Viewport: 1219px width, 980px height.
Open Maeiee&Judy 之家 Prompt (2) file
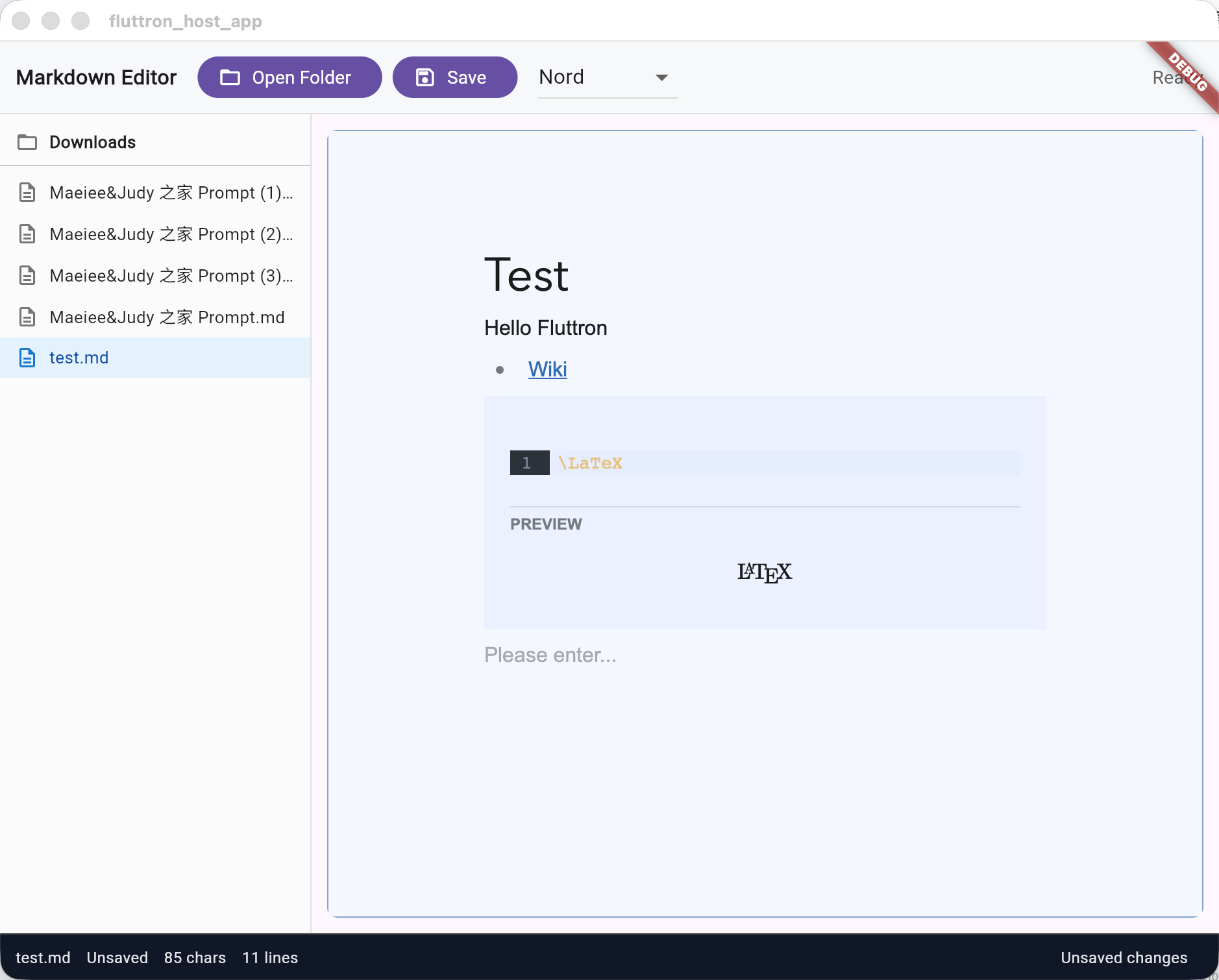pos(171,234)
